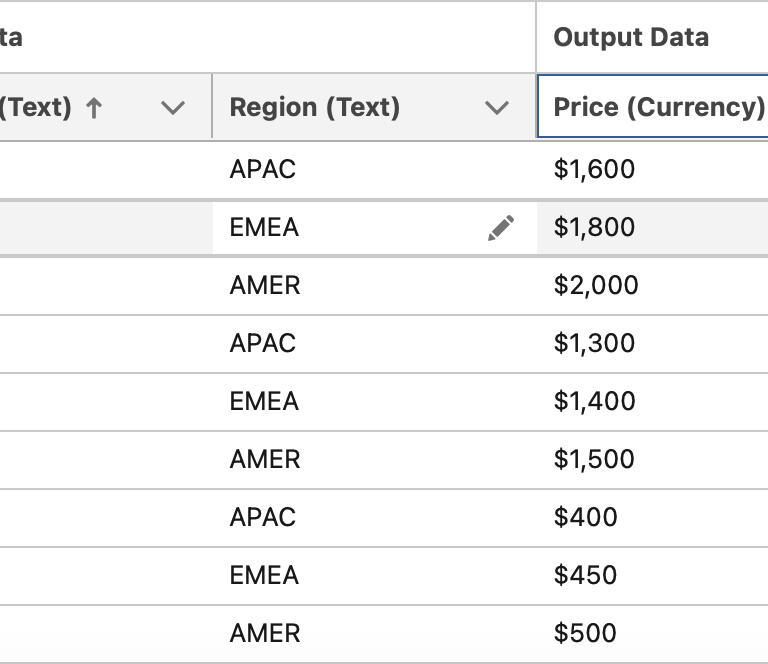Click the Output Data group header
The image size is (768, 664).
click(x=631, y=37)
